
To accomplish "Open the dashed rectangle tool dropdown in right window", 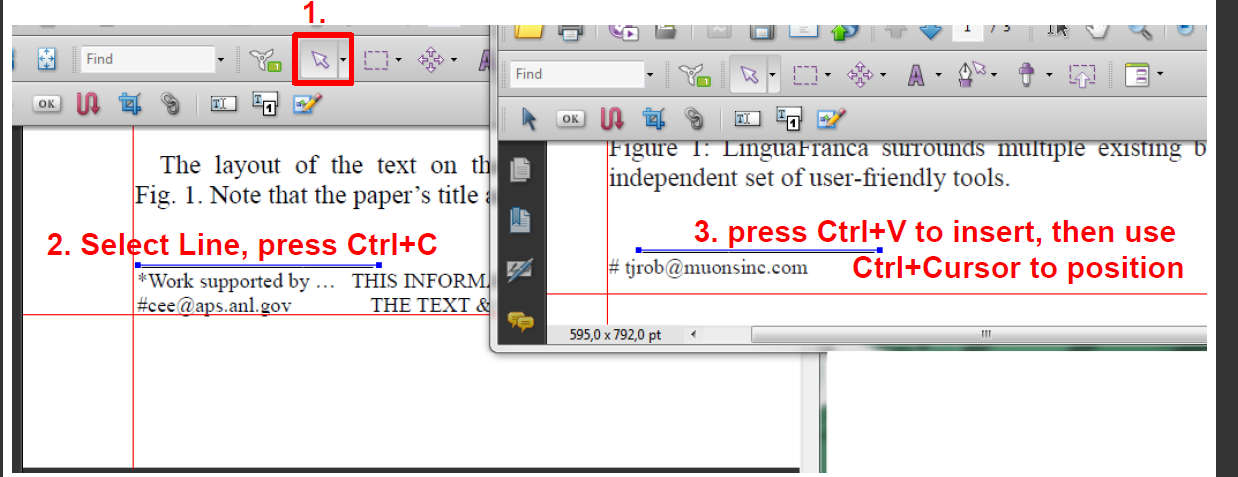I will coord(827,75).
